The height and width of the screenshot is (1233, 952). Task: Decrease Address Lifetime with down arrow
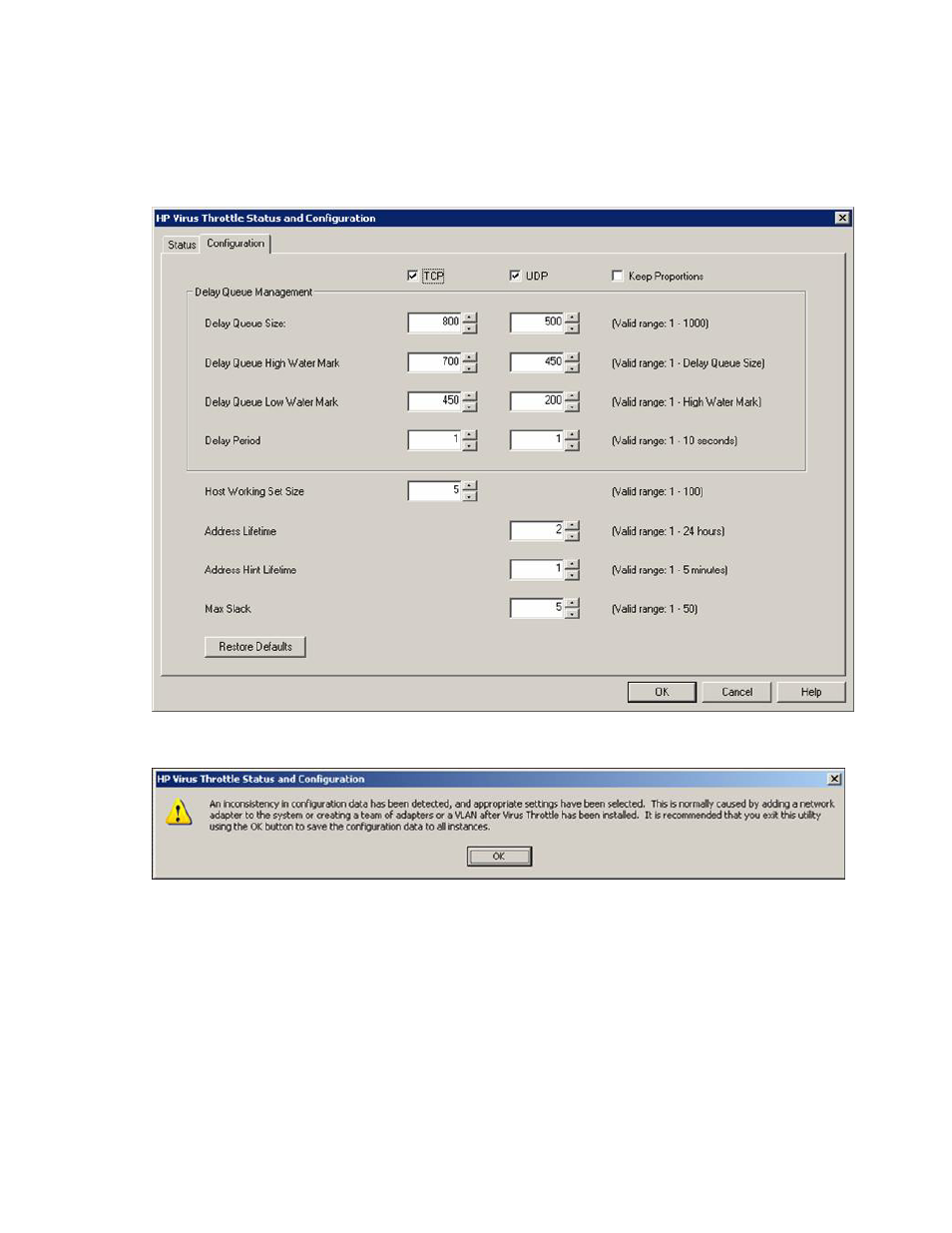click(572, 536)
